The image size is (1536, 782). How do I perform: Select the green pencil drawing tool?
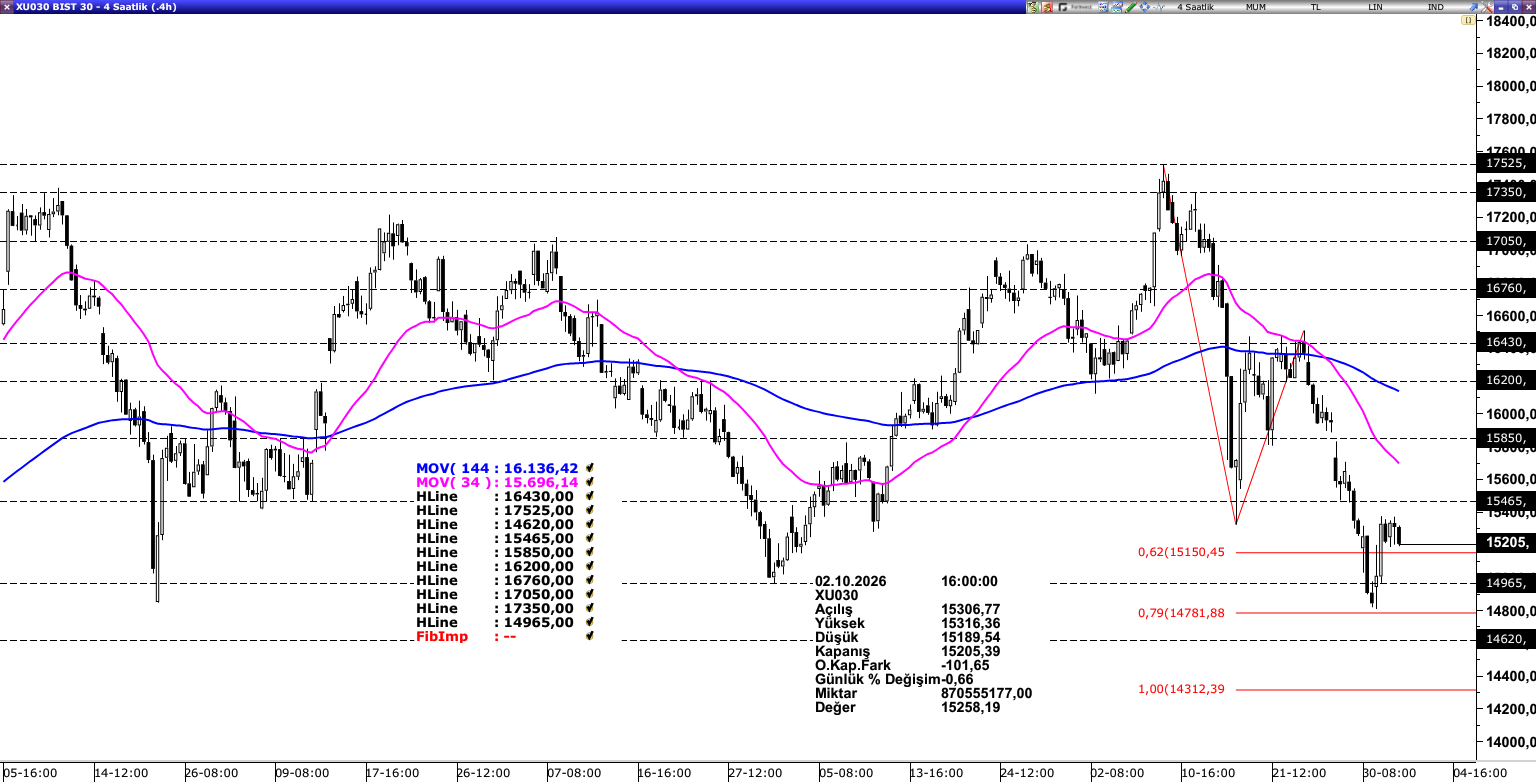coord(1131,7)
